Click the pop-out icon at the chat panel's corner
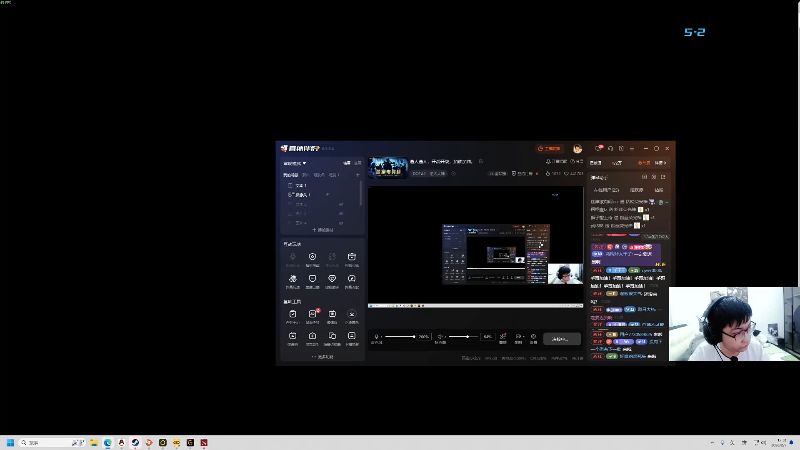 pyautogui.click(x=663, y=177)
